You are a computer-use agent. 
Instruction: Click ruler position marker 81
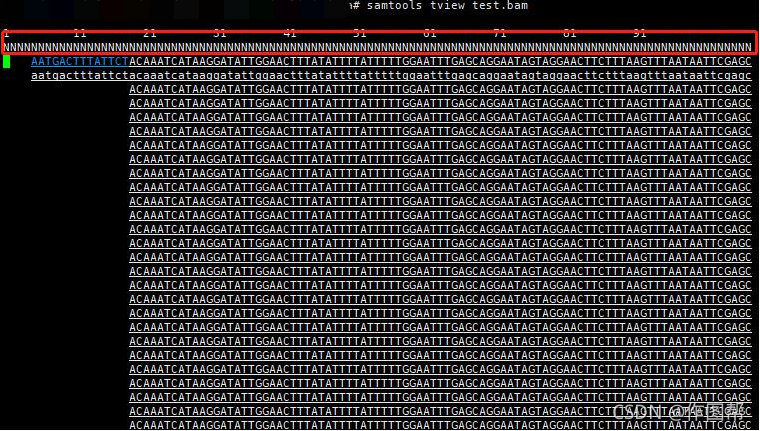(570, 33)
